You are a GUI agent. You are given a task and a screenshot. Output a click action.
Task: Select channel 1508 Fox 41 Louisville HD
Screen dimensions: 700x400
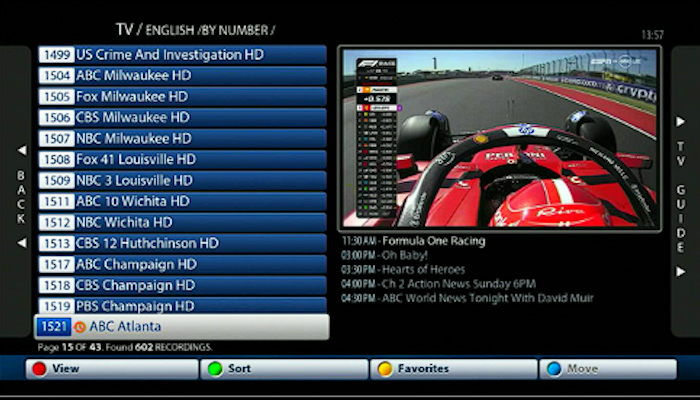click(182, 160)
